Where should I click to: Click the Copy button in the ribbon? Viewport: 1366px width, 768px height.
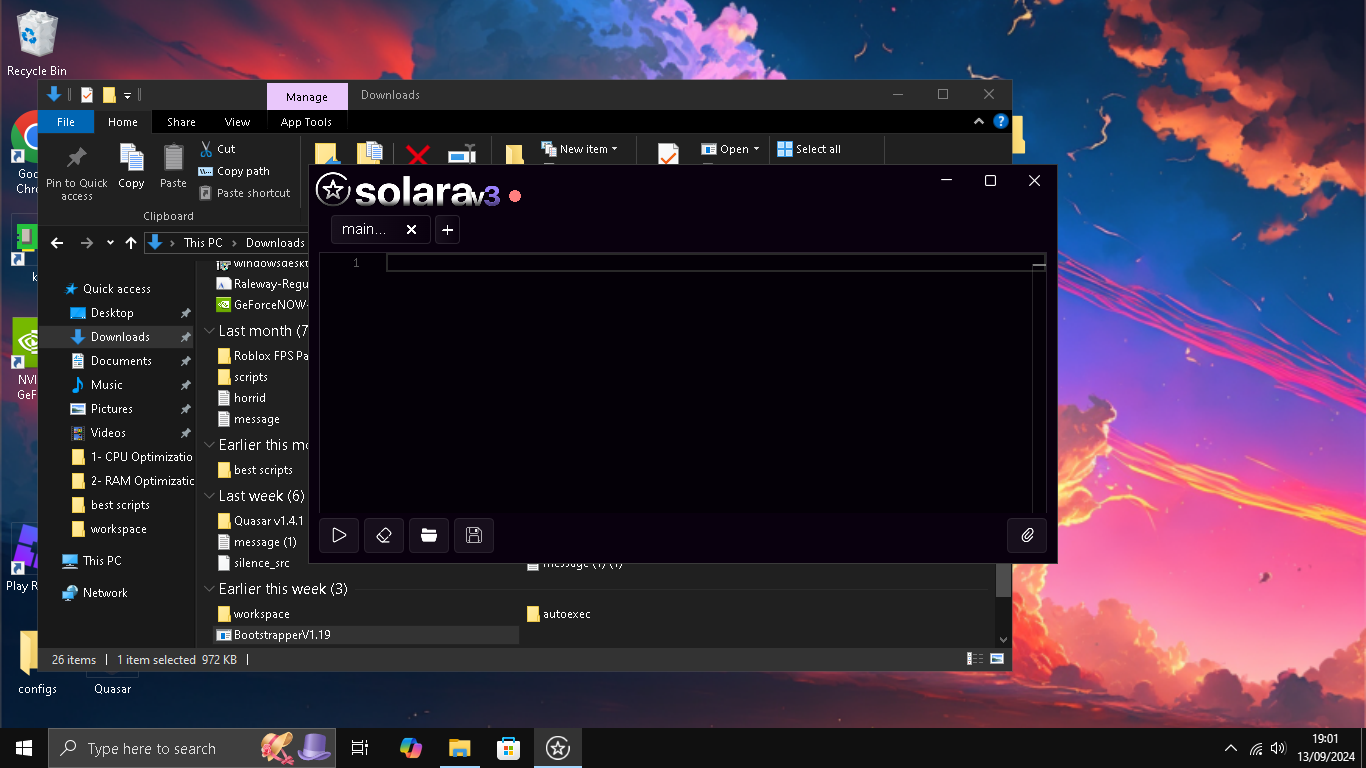[131, 167]
